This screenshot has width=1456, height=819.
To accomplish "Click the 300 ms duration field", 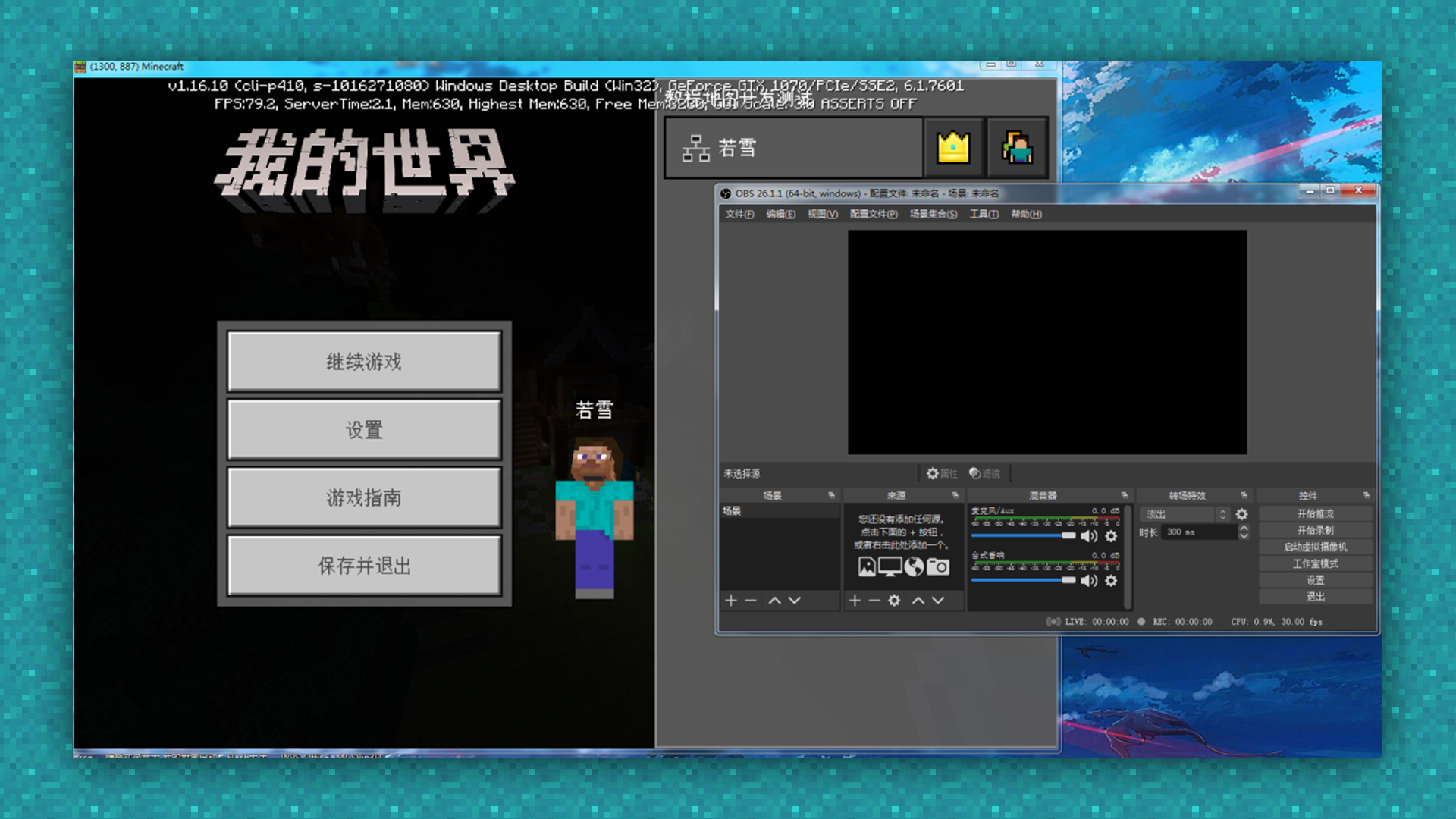I will (1199, 532).
